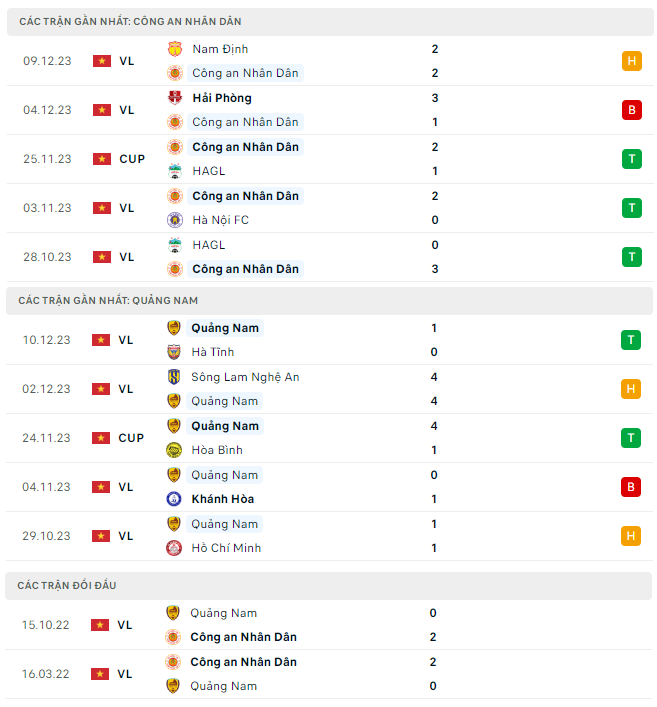The height and width of the screenshot is (707, 657).
Task: Click green T badge for Hà Tĩnh match
Action: pyautogui.click(x=631, y=340)
